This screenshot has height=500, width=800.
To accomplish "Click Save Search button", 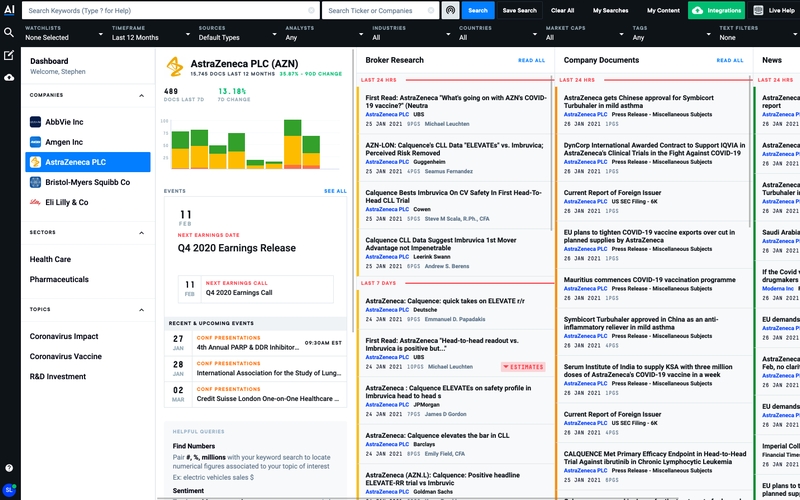I will coord(519,10).
